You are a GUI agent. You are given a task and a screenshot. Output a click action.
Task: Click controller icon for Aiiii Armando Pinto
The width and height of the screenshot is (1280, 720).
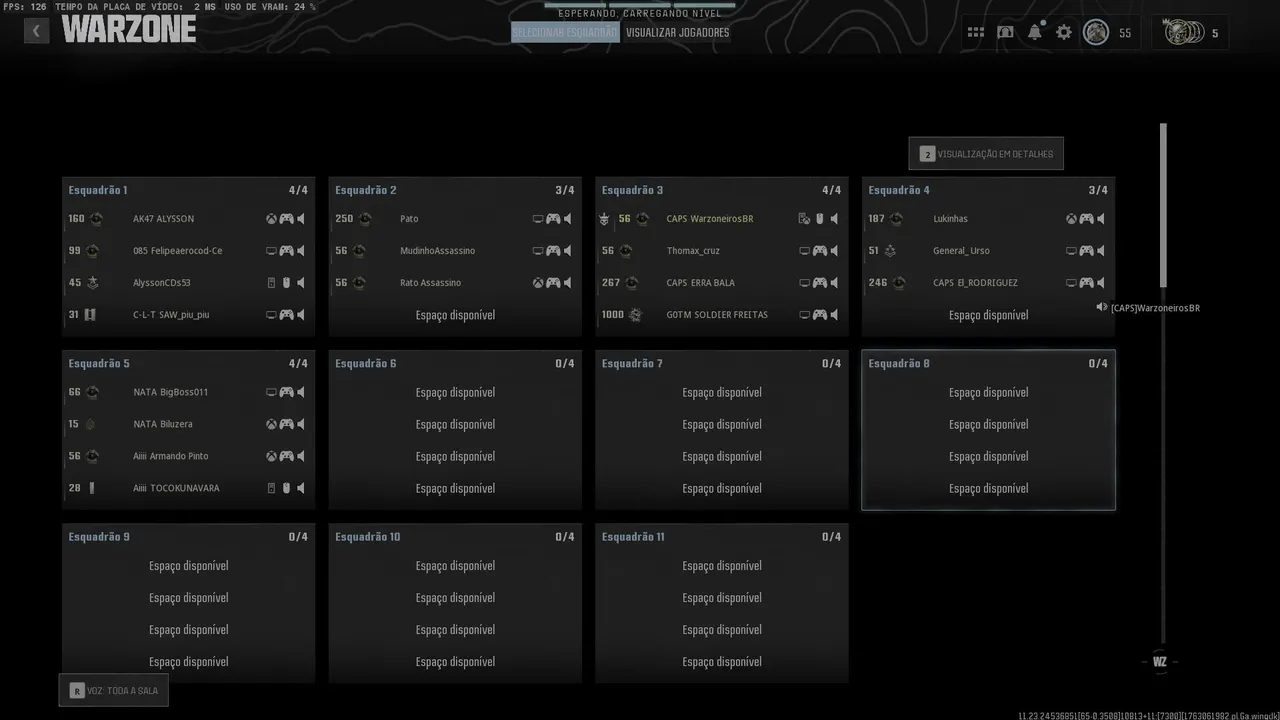(x=286, y=457)
